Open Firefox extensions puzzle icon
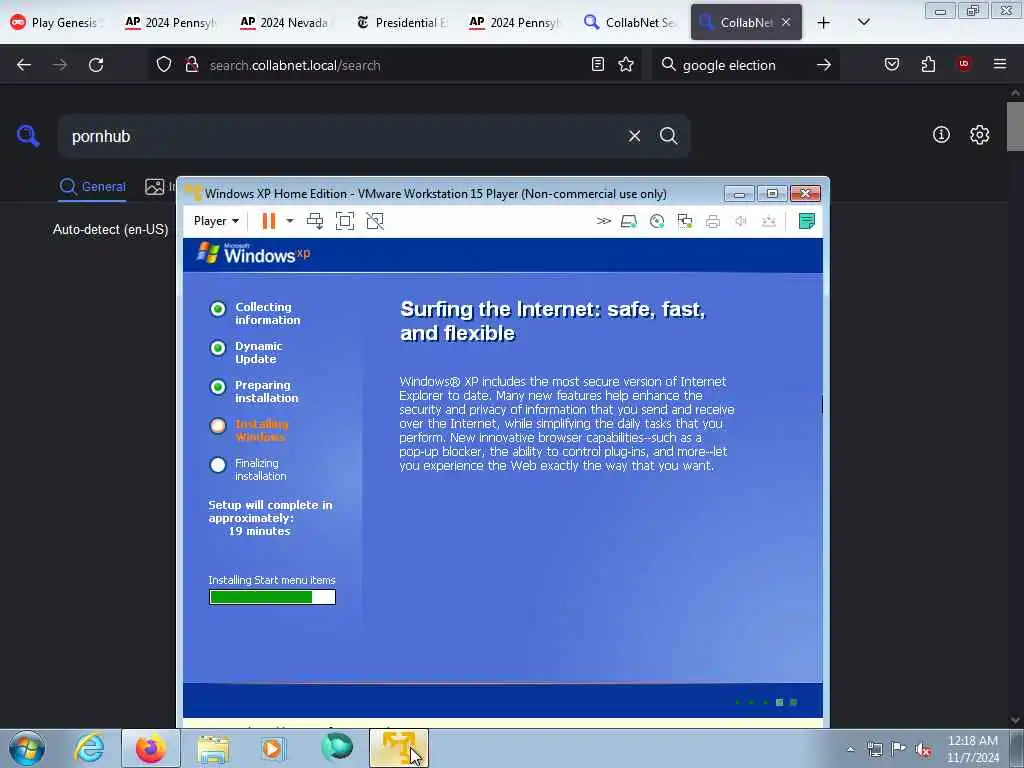1024x768 pixels. coord(928,64)
